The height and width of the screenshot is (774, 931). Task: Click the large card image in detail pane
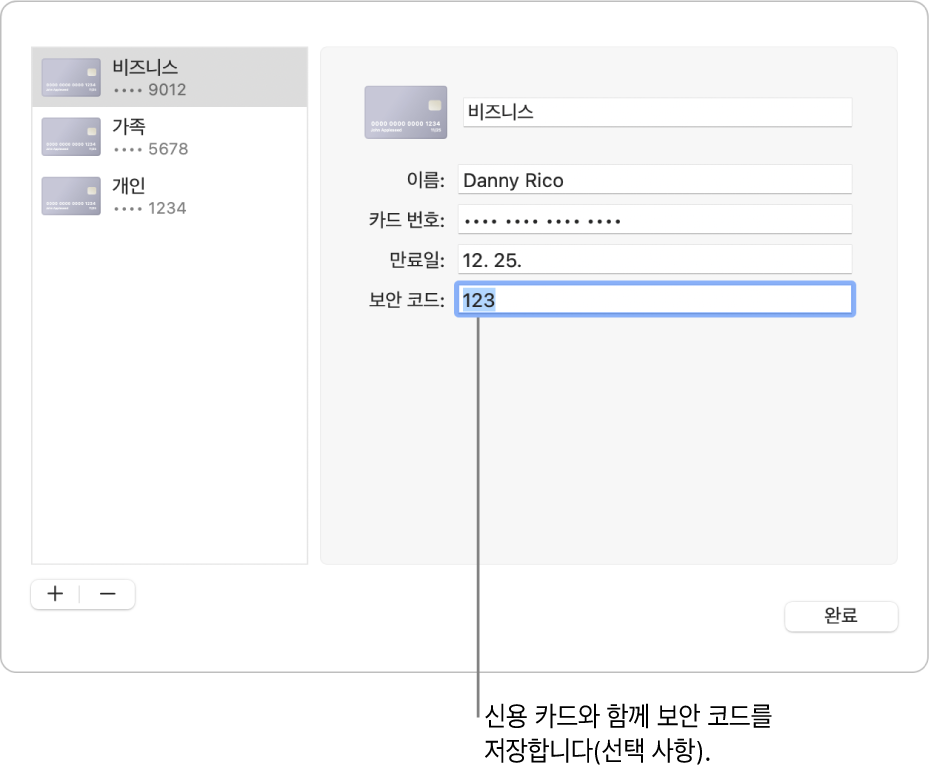[405, 111]
